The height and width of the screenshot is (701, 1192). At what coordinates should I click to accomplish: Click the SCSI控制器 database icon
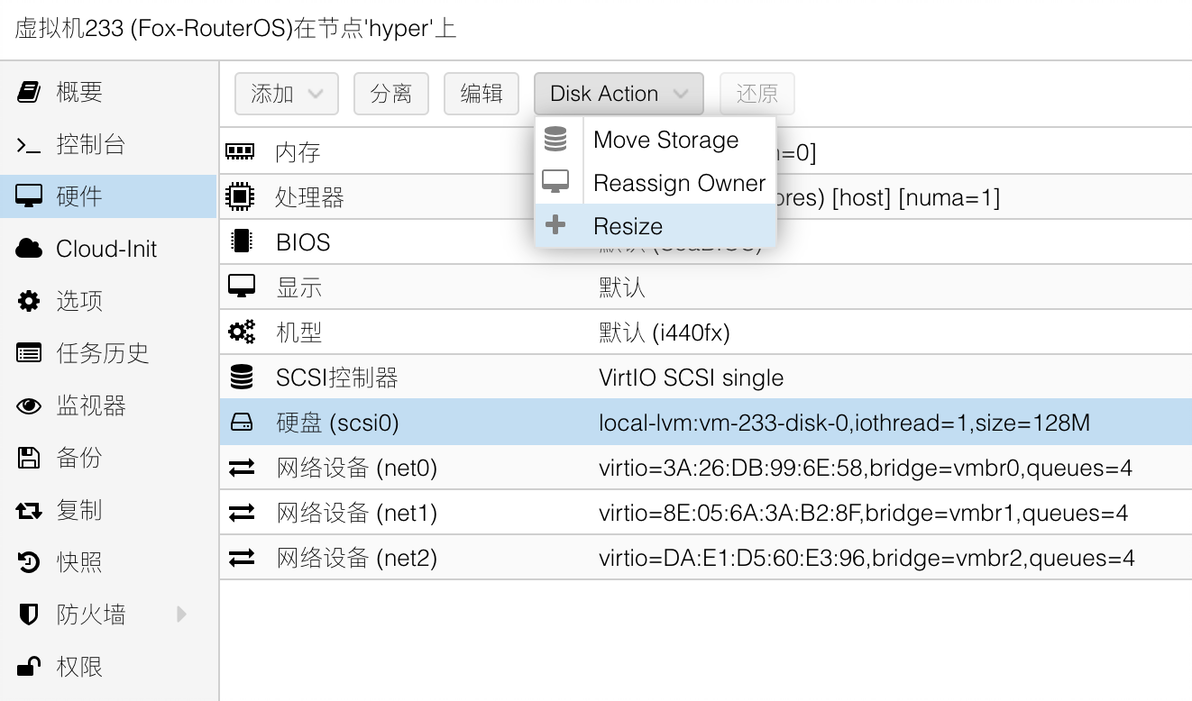[241, 378]
